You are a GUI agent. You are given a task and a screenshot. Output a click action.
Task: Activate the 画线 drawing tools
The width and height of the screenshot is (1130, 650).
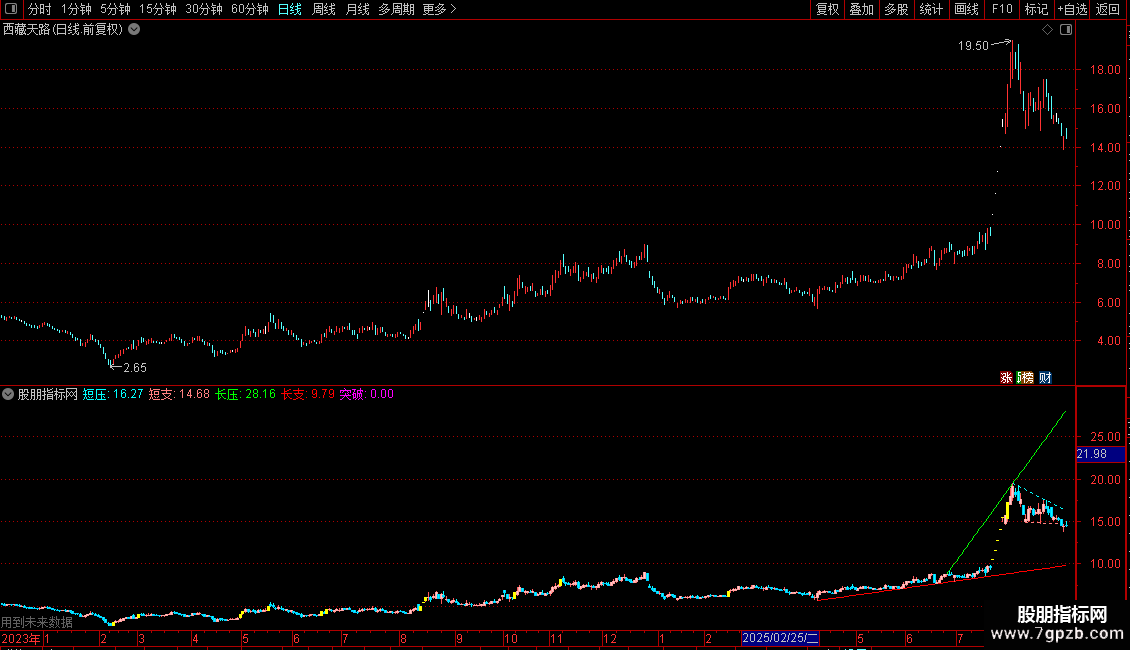point(966,9)
